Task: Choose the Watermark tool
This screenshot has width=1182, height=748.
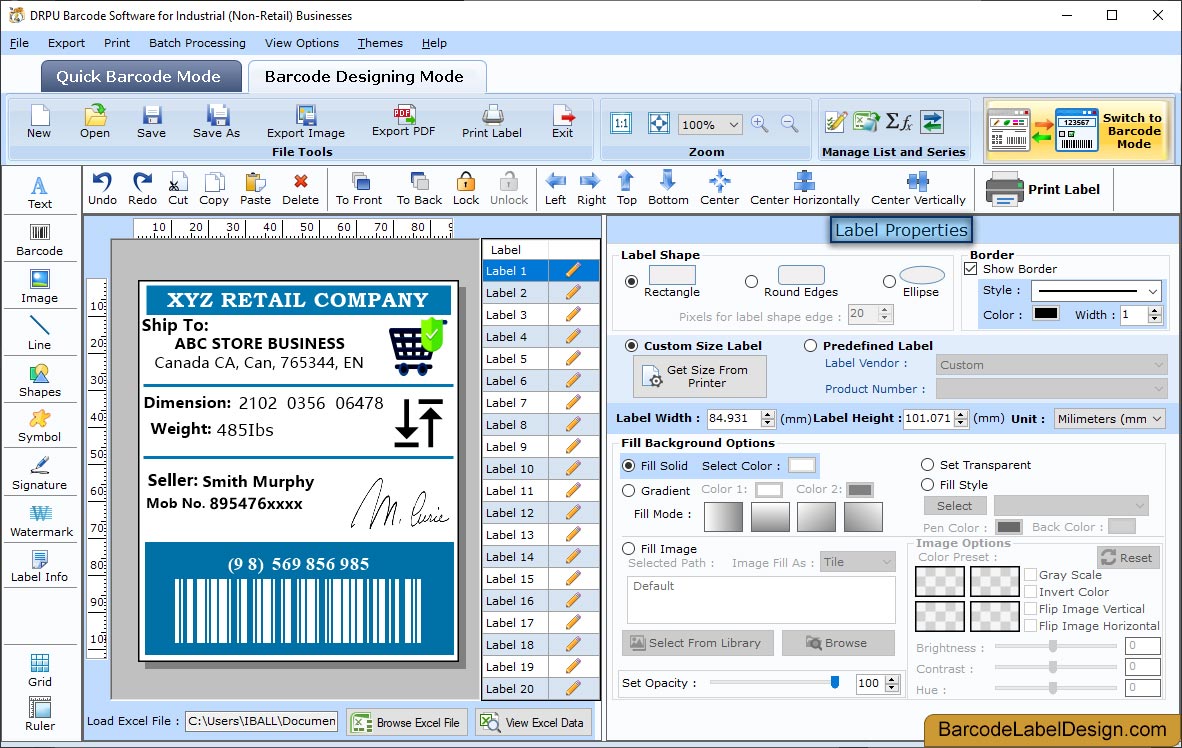Action: [x=41, y=521]
